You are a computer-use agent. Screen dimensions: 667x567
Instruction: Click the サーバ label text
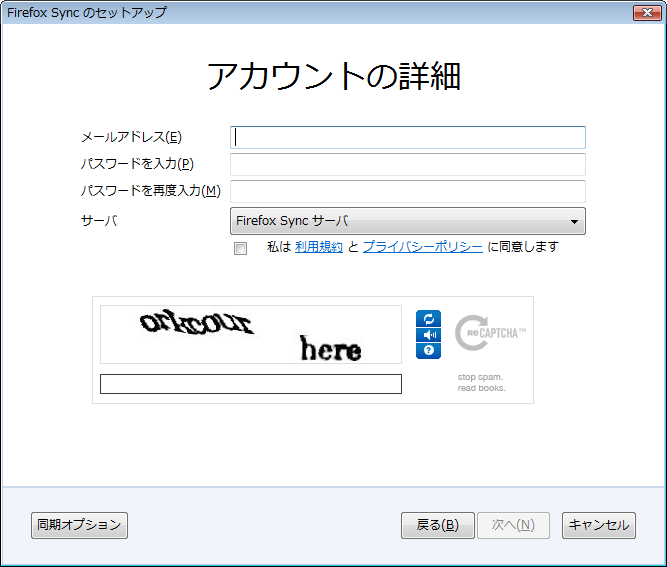coord(99,220)
